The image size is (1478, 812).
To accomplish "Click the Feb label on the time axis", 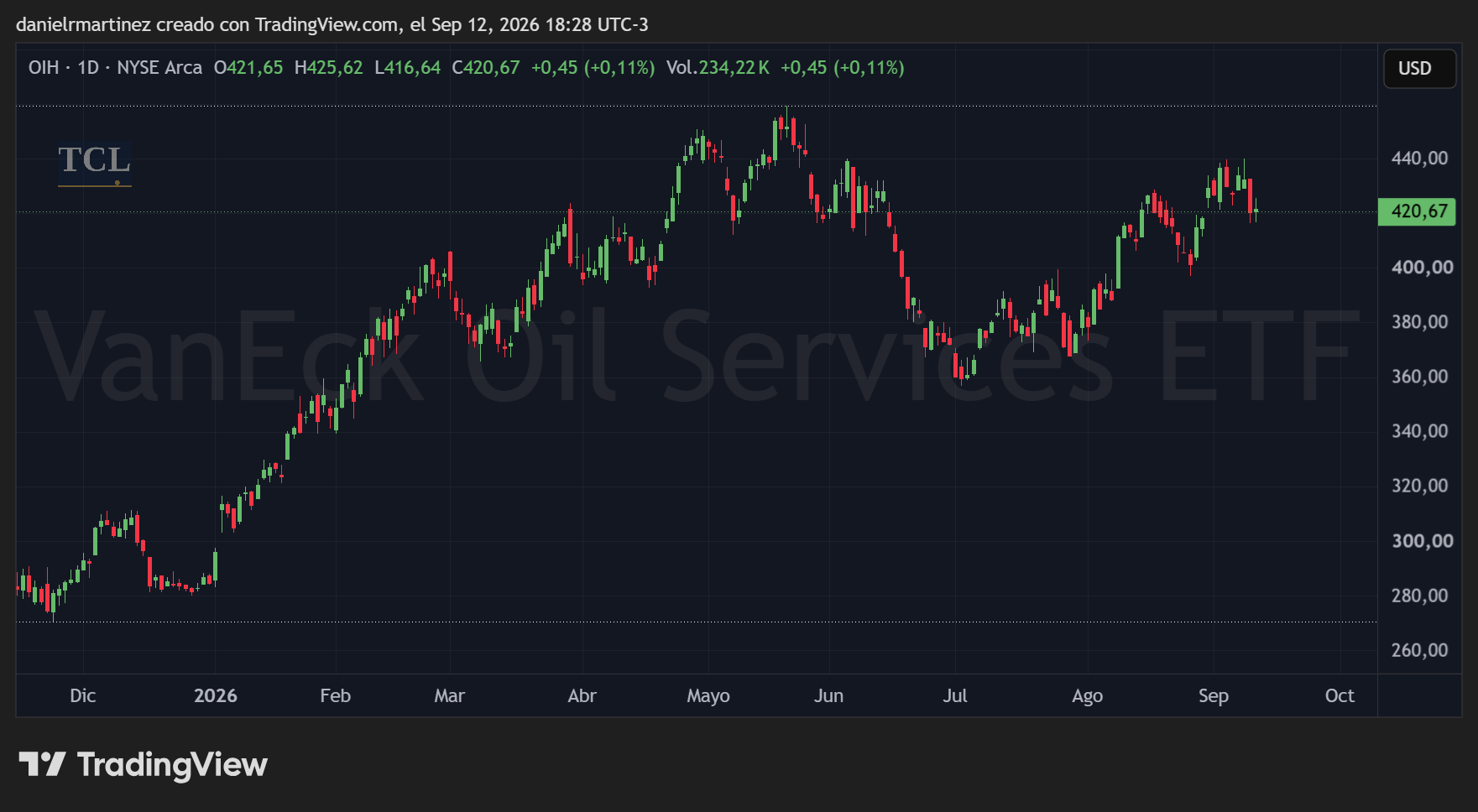I will click(x=336, y=695).
